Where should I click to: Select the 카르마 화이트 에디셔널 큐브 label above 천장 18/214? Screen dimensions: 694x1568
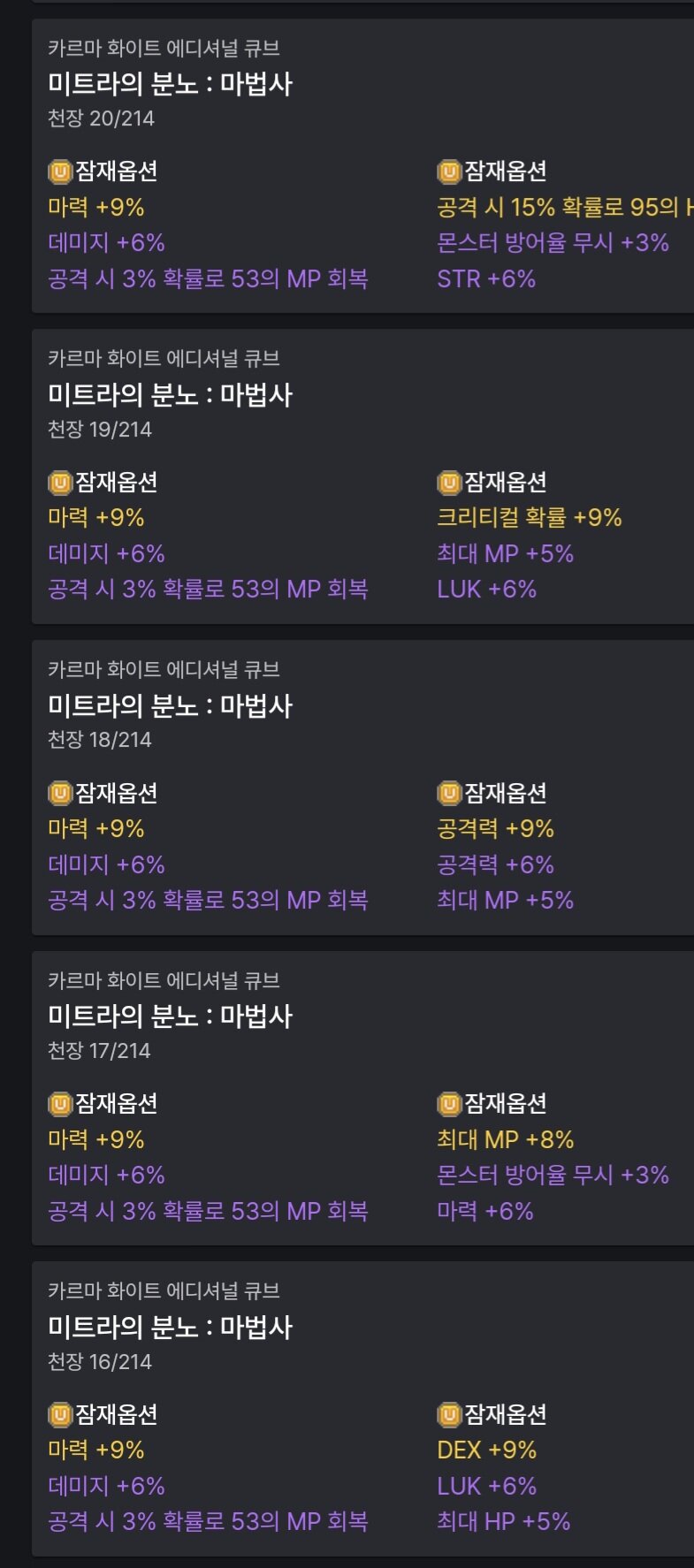tap(164, 669)
